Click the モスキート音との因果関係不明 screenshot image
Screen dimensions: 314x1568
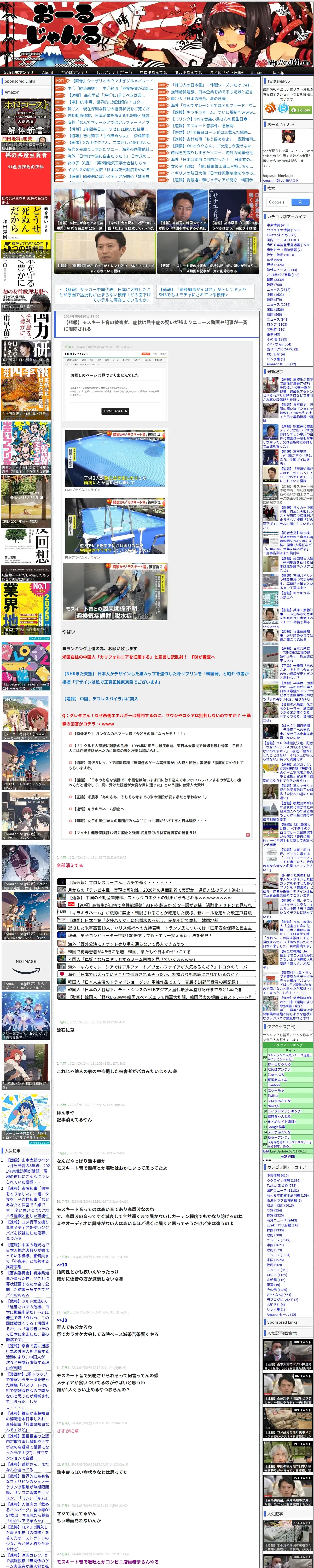(115, 592)
